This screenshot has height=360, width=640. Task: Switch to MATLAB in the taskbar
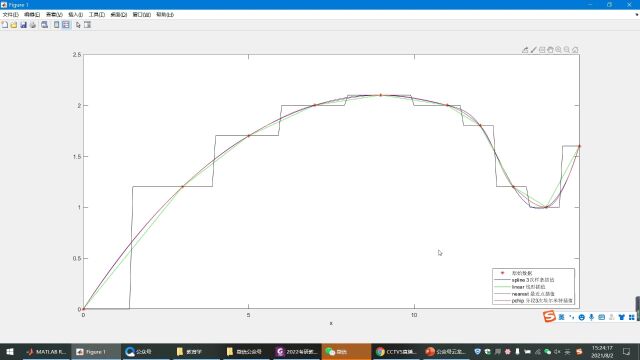point(46,351)
